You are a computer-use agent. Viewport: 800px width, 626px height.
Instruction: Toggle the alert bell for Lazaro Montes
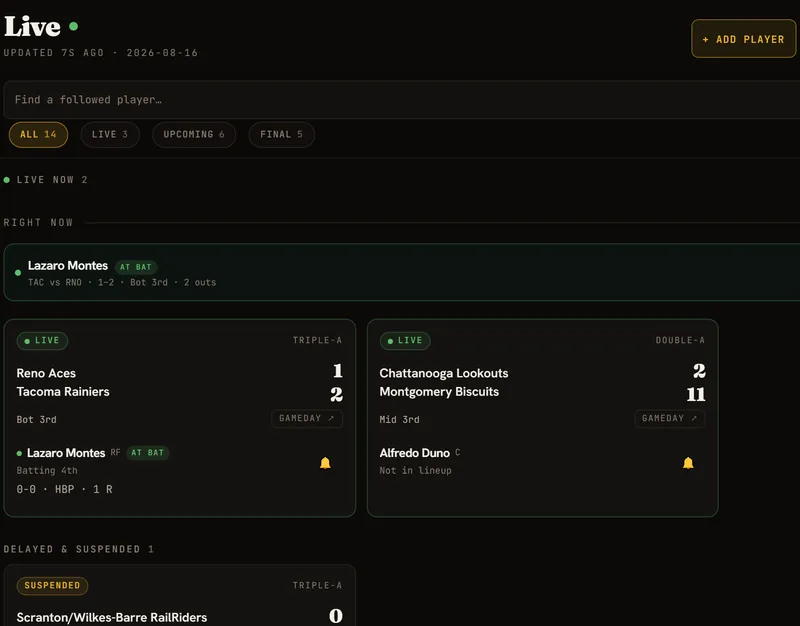click(325, 463)
